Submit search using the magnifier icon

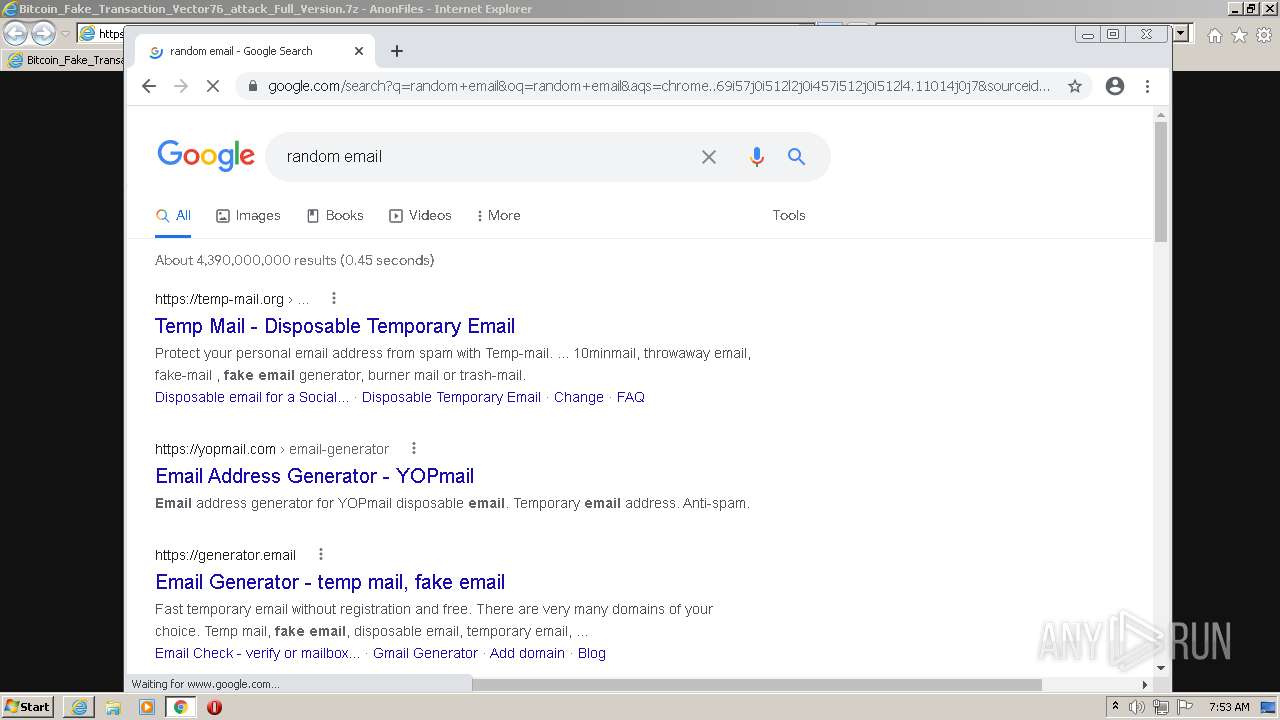click(x=796, y=157)
